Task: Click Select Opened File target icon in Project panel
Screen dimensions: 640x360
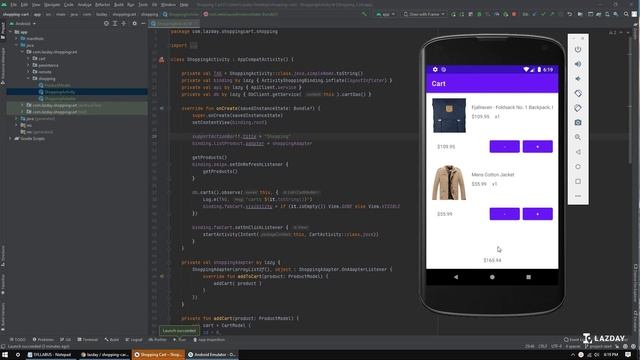Action: [106, 24]
